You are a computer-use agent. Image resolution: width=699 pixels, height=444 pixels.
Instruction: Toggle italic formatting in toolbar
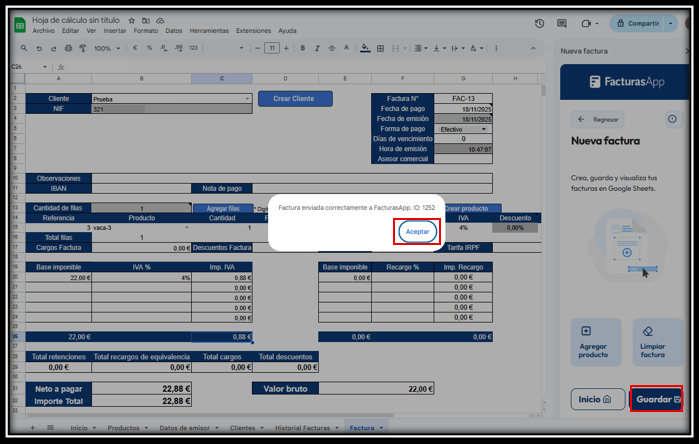tap(317, 48)
